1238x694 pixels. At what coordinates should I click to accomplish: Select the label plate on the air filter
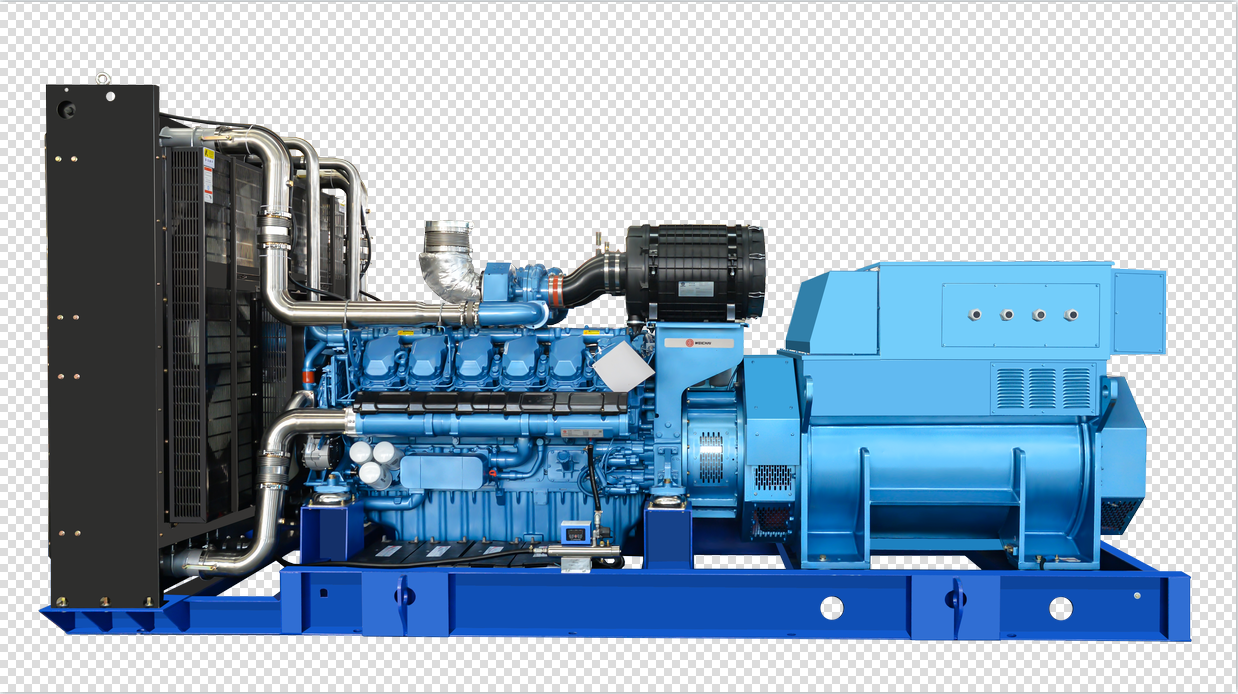coord(696,289)
